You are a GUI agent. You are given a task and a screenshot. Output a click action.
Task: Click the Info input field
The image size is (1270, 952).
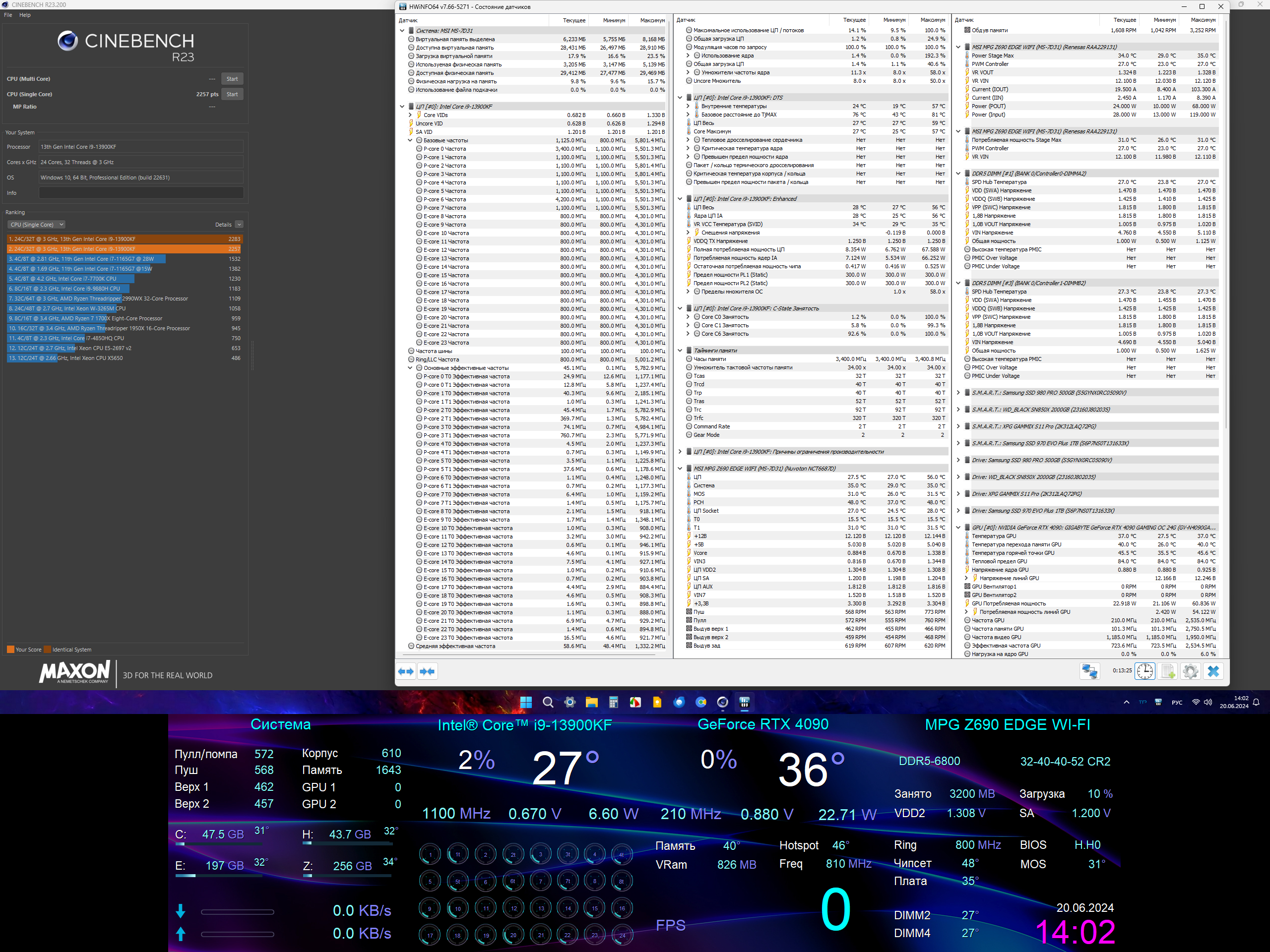pos(141,193)
